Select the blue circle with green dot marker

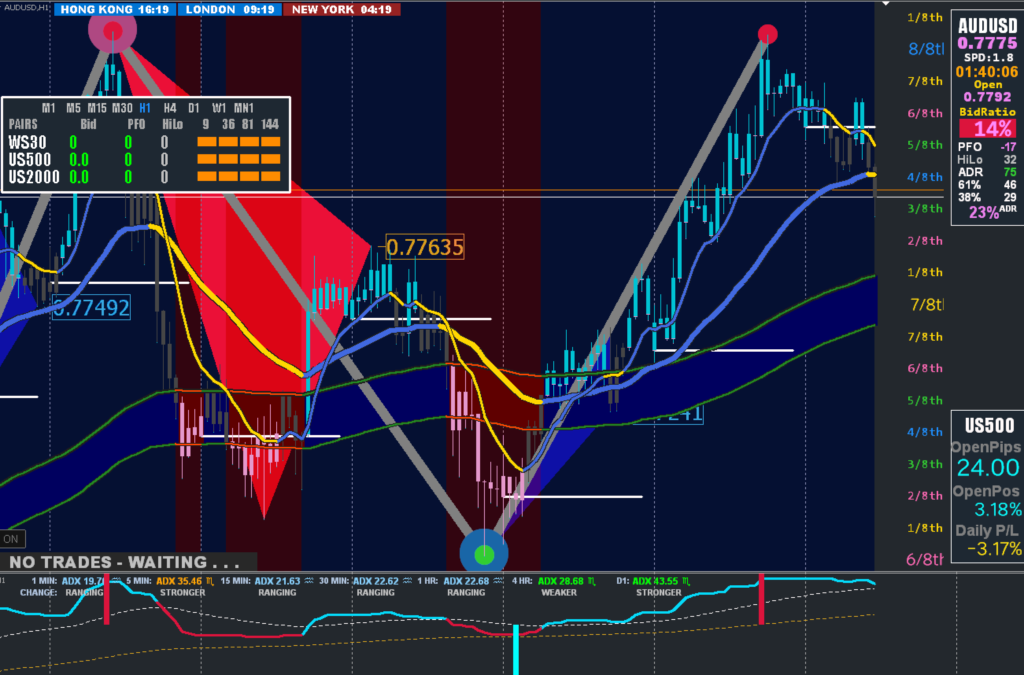(x=484, y=552)
